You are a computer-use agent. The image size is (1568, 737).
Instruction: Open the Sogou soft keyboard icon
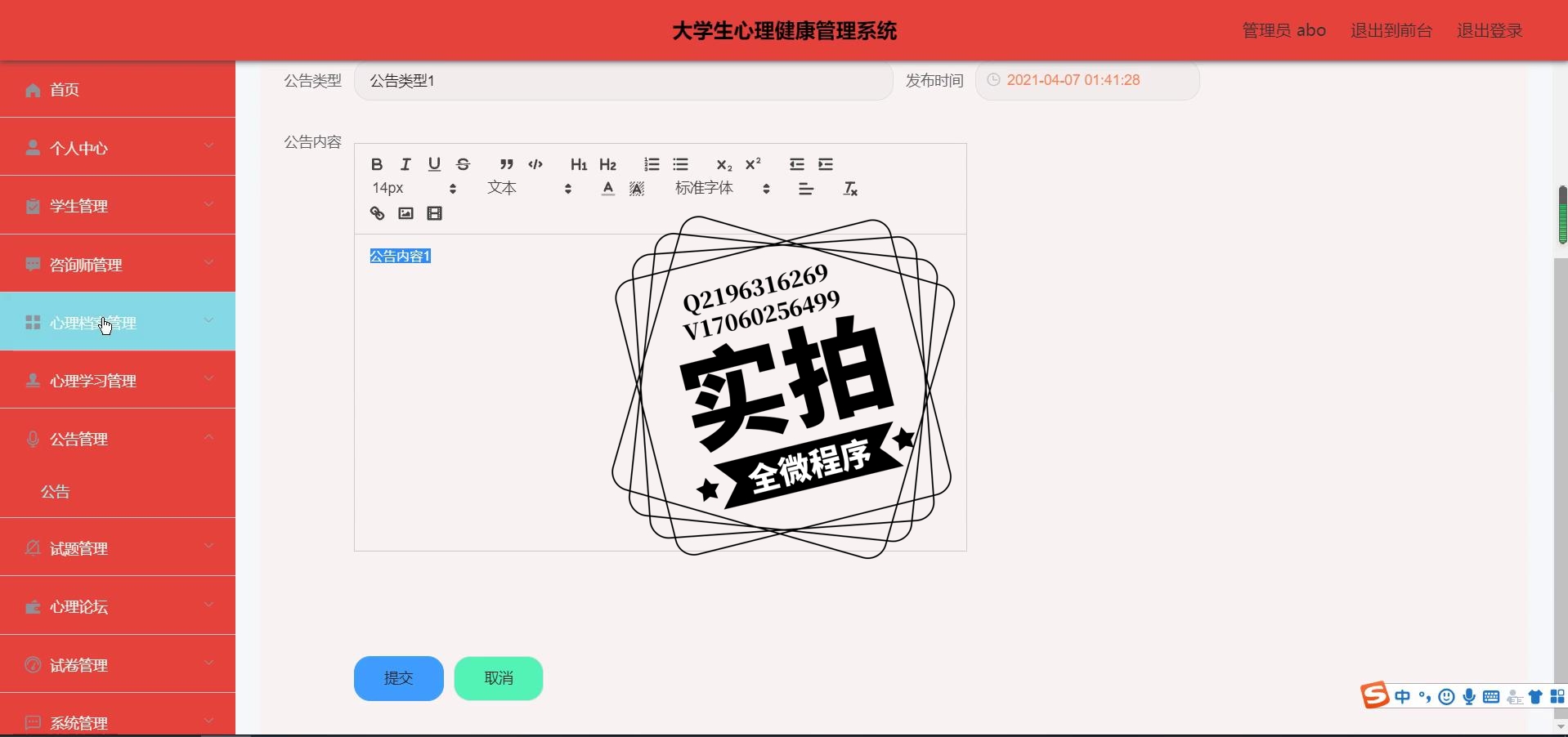1491,697
